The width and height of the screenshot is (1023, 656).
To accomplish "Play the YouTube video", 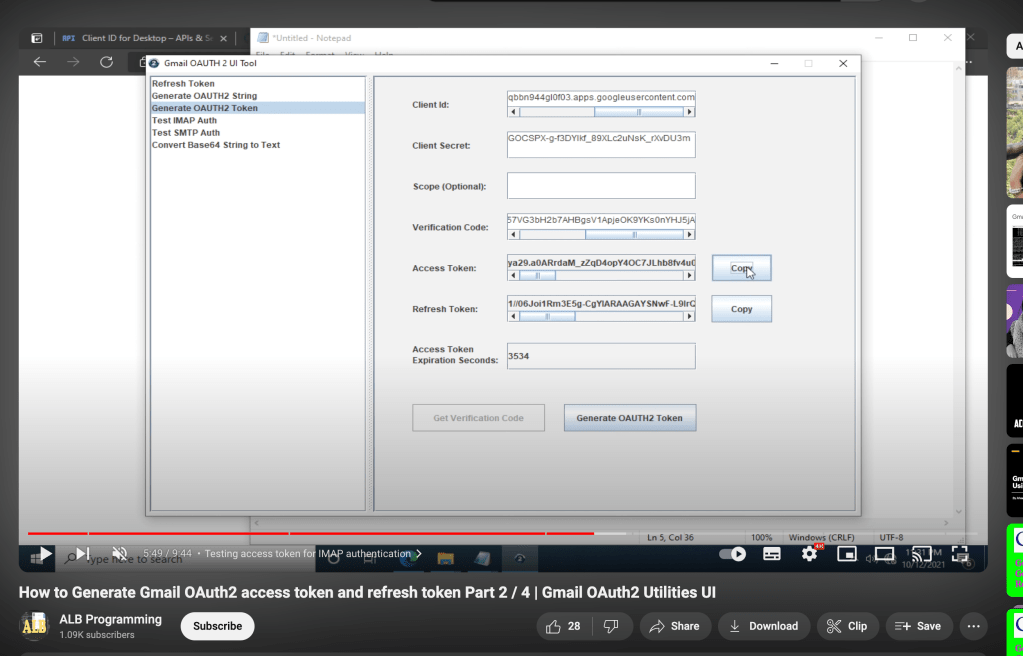I will (x=45, y=554).
